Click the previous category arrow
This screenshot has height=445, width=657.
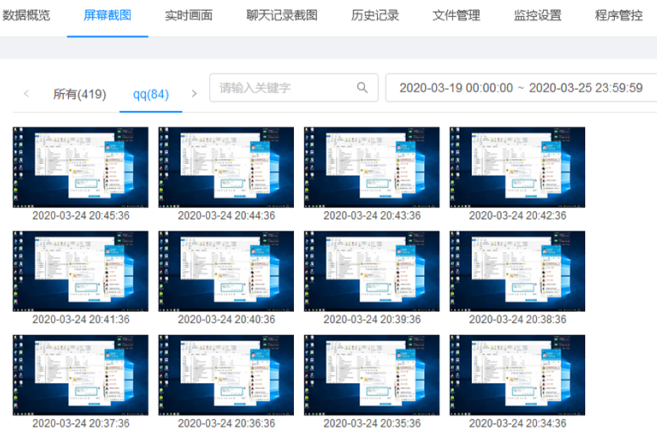click(x=26, y=93)
